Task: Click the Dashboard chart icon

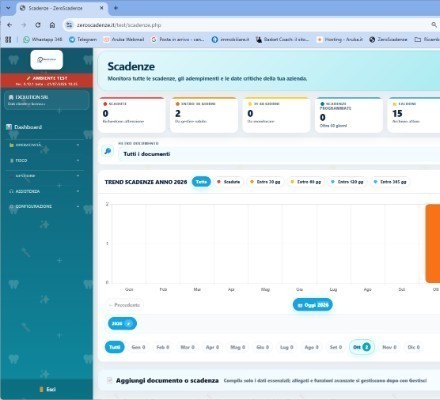Action: pyautogui.click(x=9, y=127)
